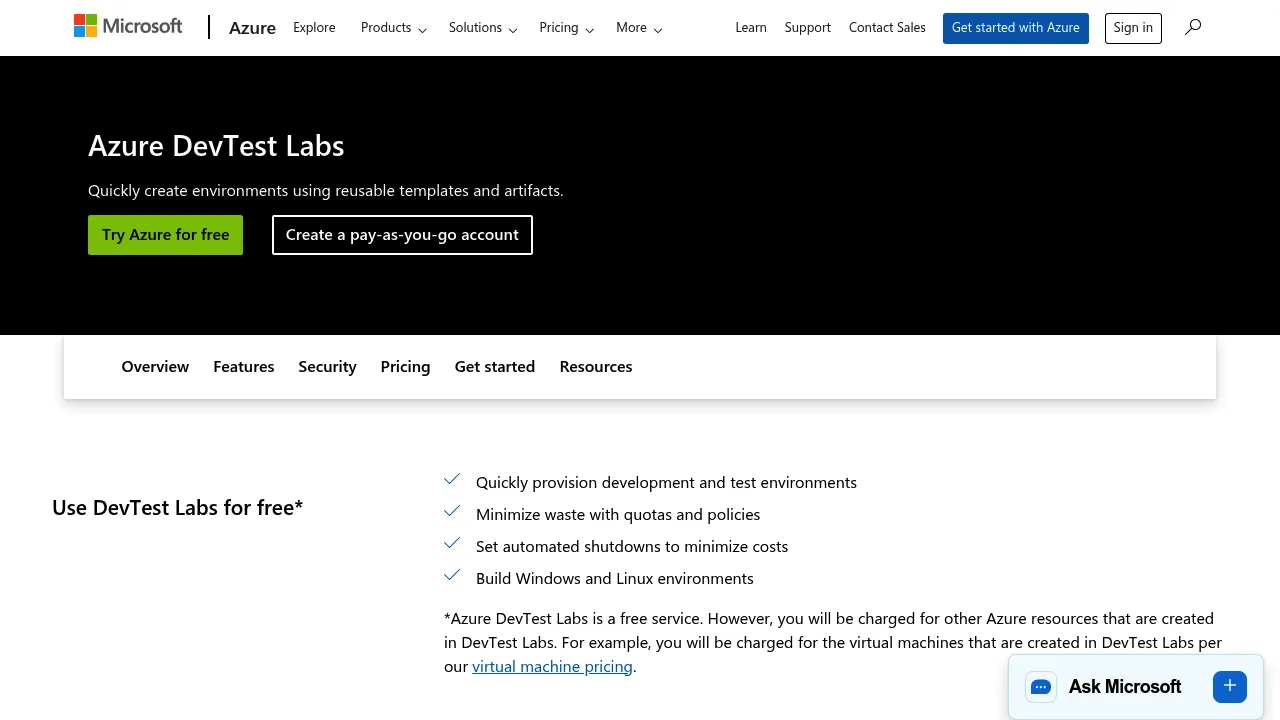Click the Ask Microsoft chat bubble icon
Screen dimensions: 1280x720
[x=1041, y=687]
